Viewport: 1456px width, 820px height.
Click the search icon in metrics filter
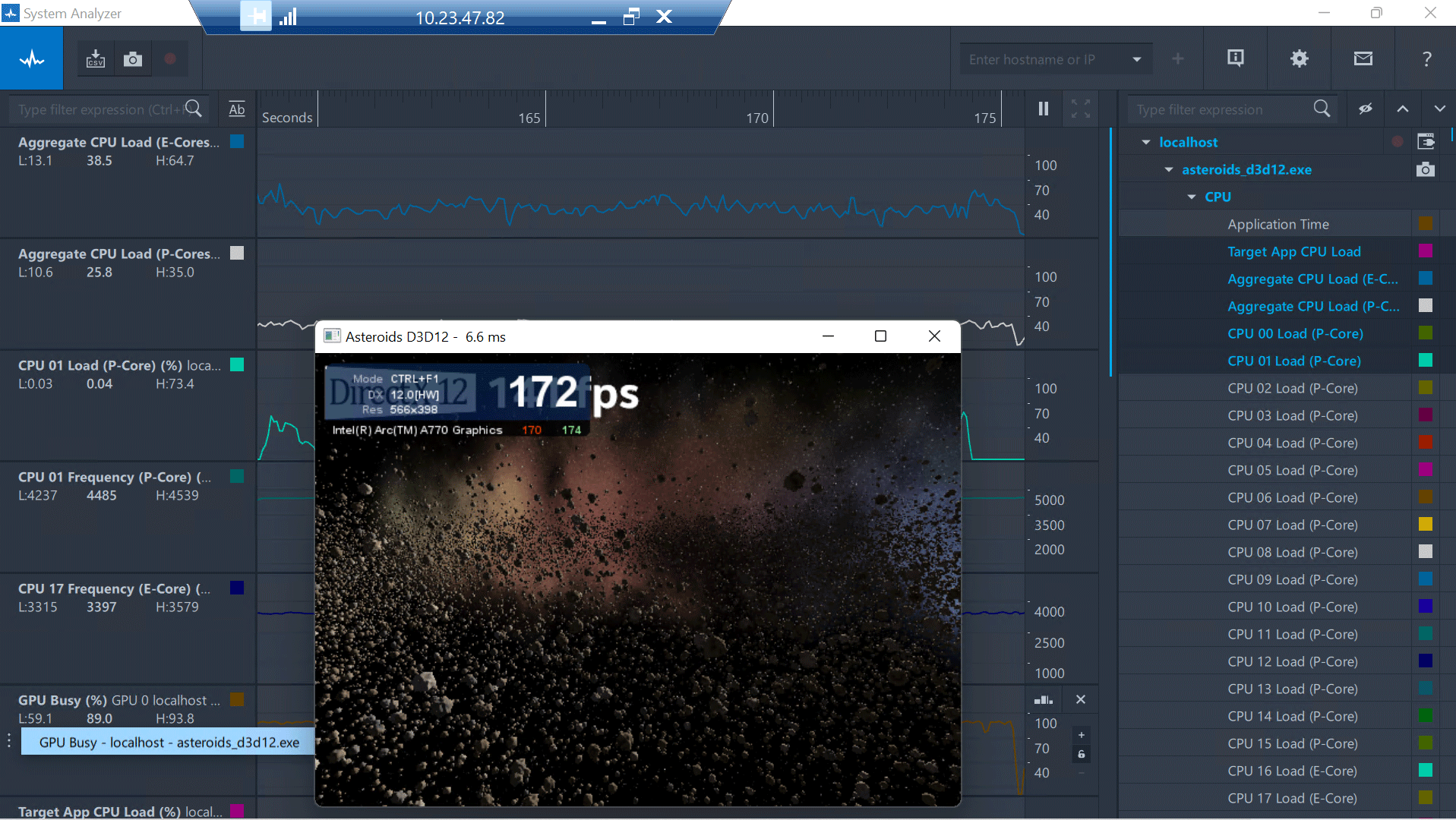pyautogui.click(x=194, y=109)
